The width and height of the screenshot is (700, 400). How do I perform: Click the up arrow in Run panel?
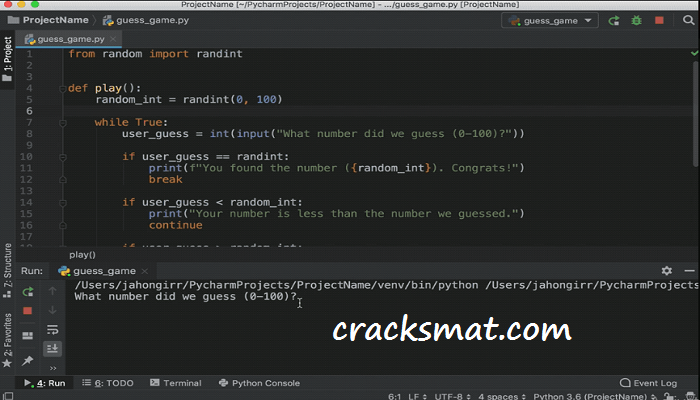[52, 291]
